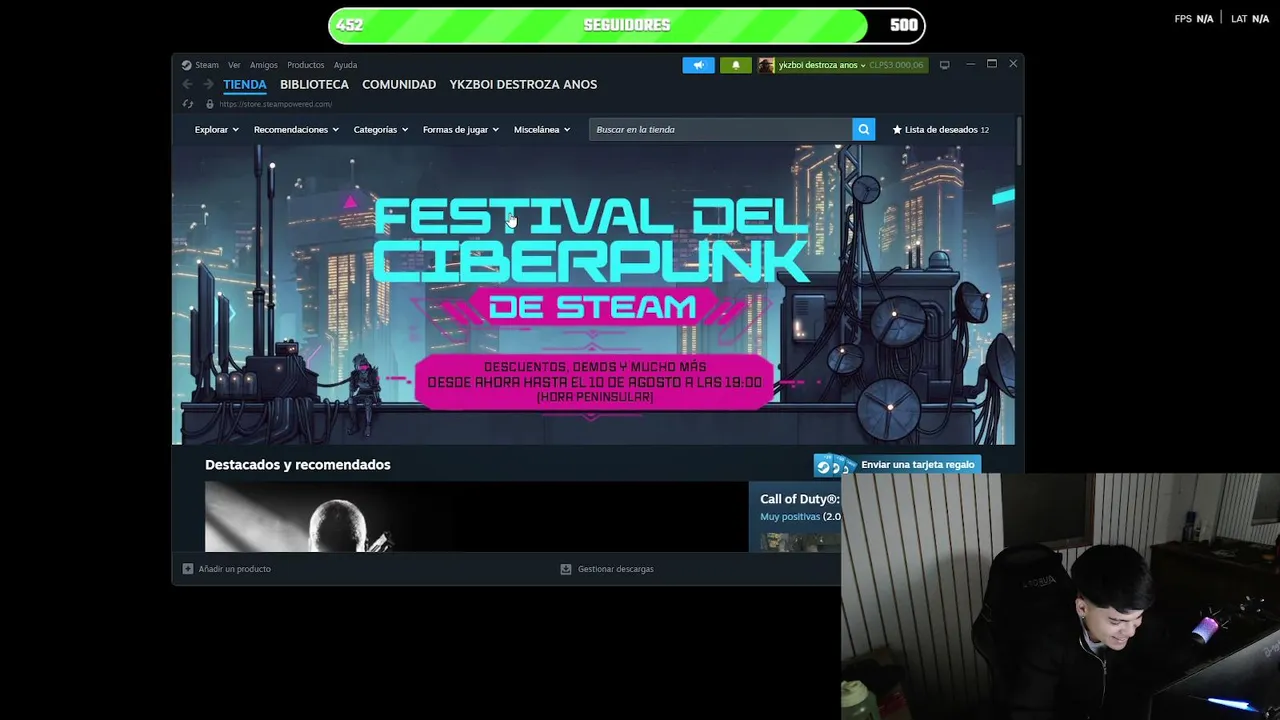This screenshot has width=1280, height=720.
Task: Switch to the COMUNIDAD tab
Action: [399, 84]
